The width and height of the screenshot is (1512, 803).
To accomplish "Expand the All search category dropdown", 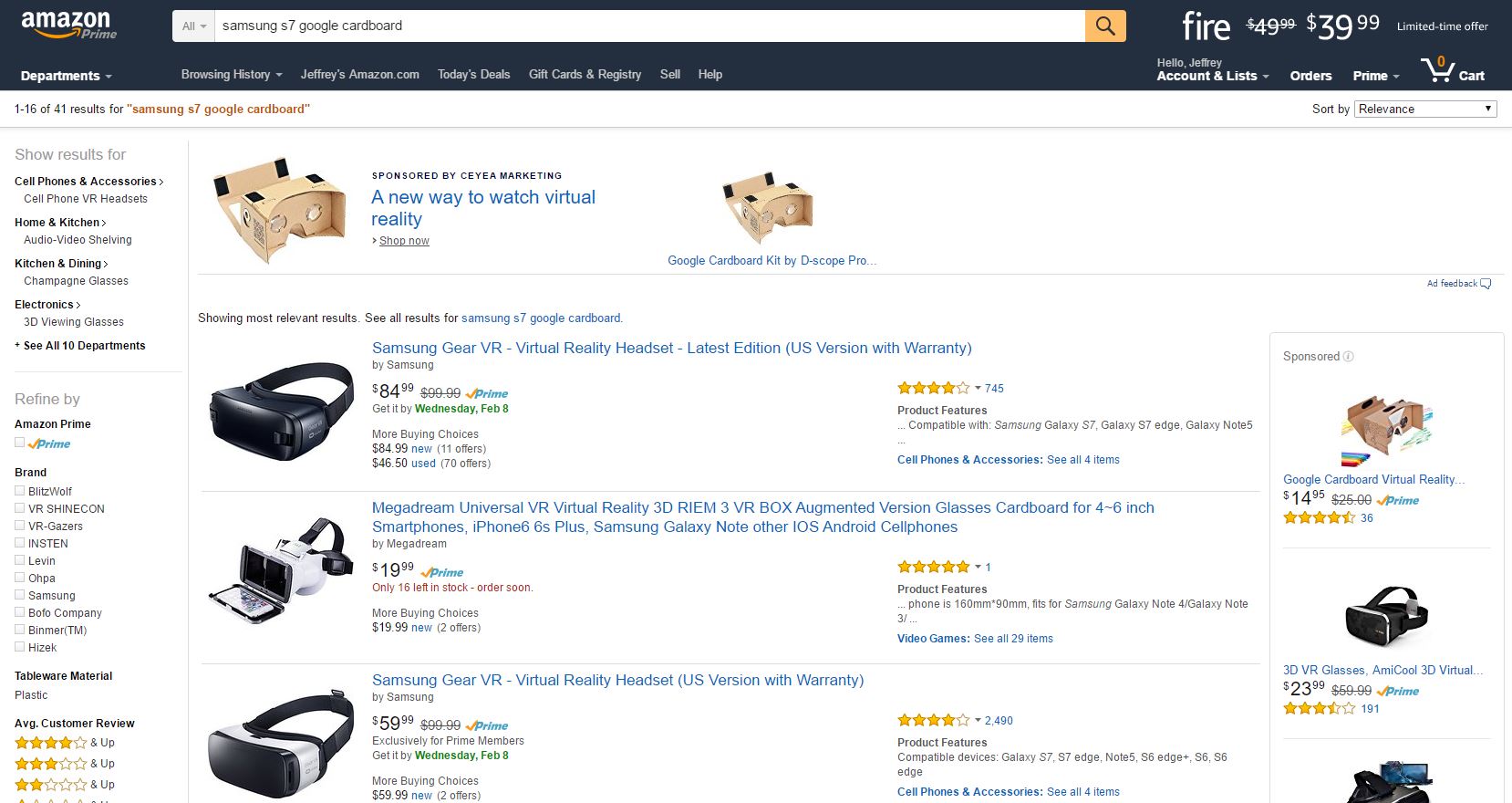I will click(193, 26).
